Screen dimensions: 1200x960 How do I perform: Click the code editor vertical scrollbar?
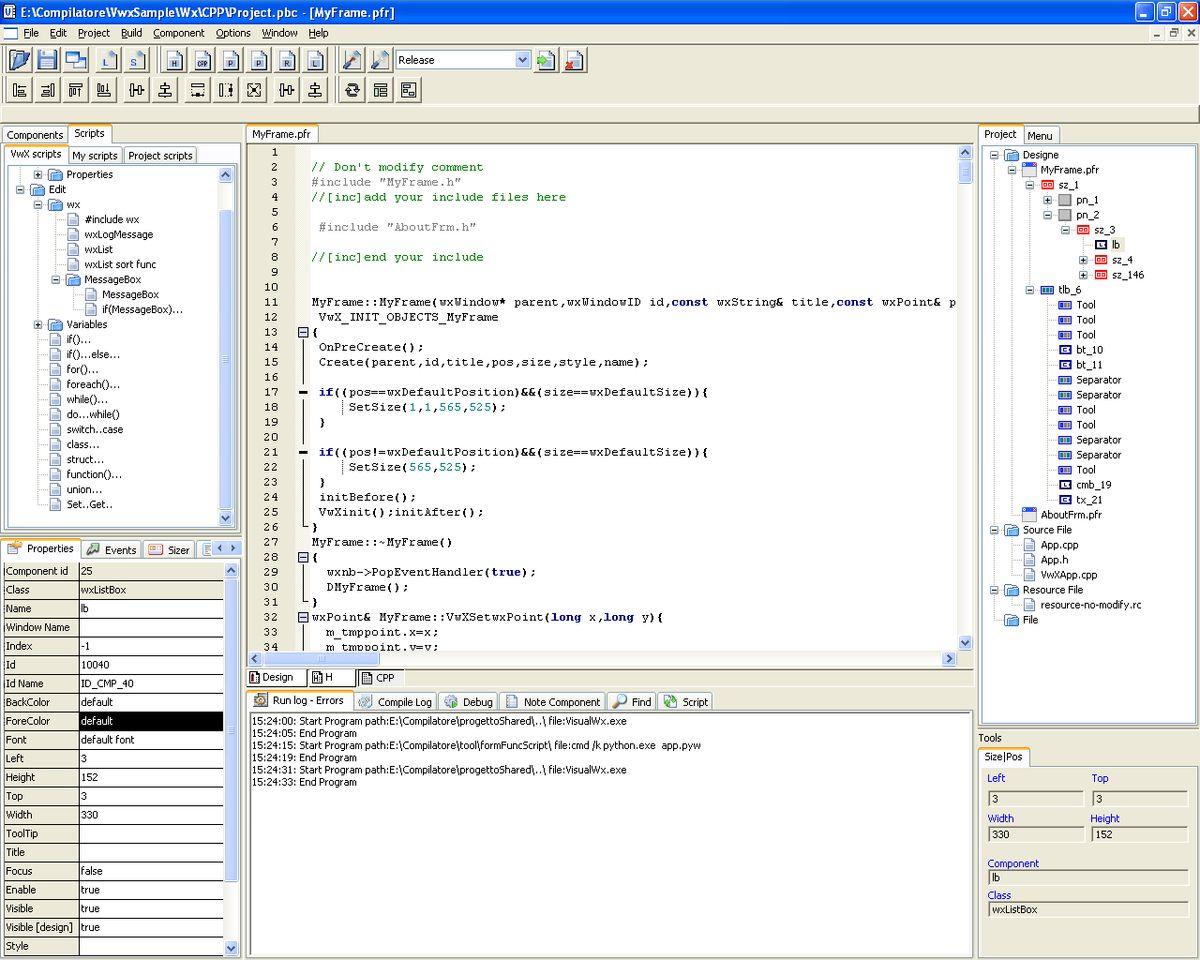965,398
